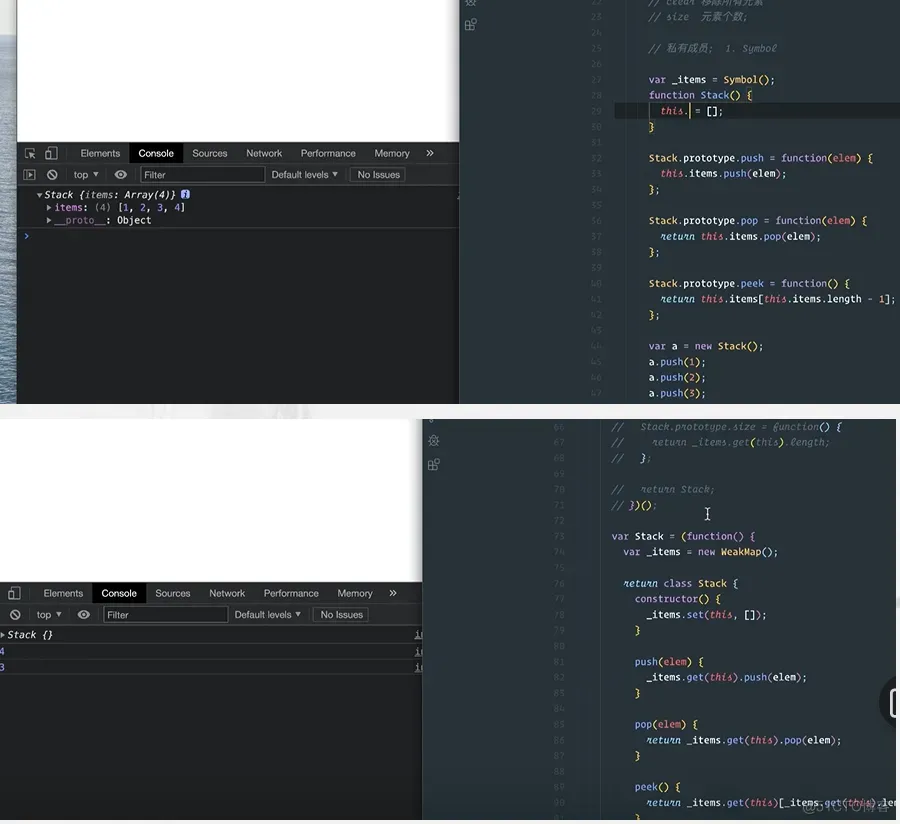Click code line 'var Stack = (function() {'
The image size is (900, 824).
[x=683, y=536]
